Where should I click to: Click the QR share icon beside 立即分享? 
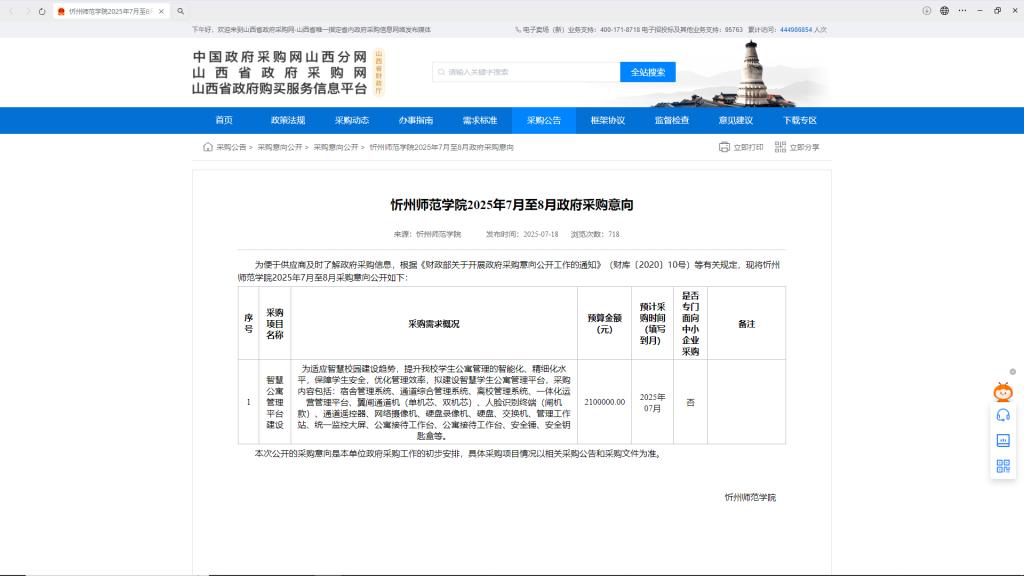[780, 147]
